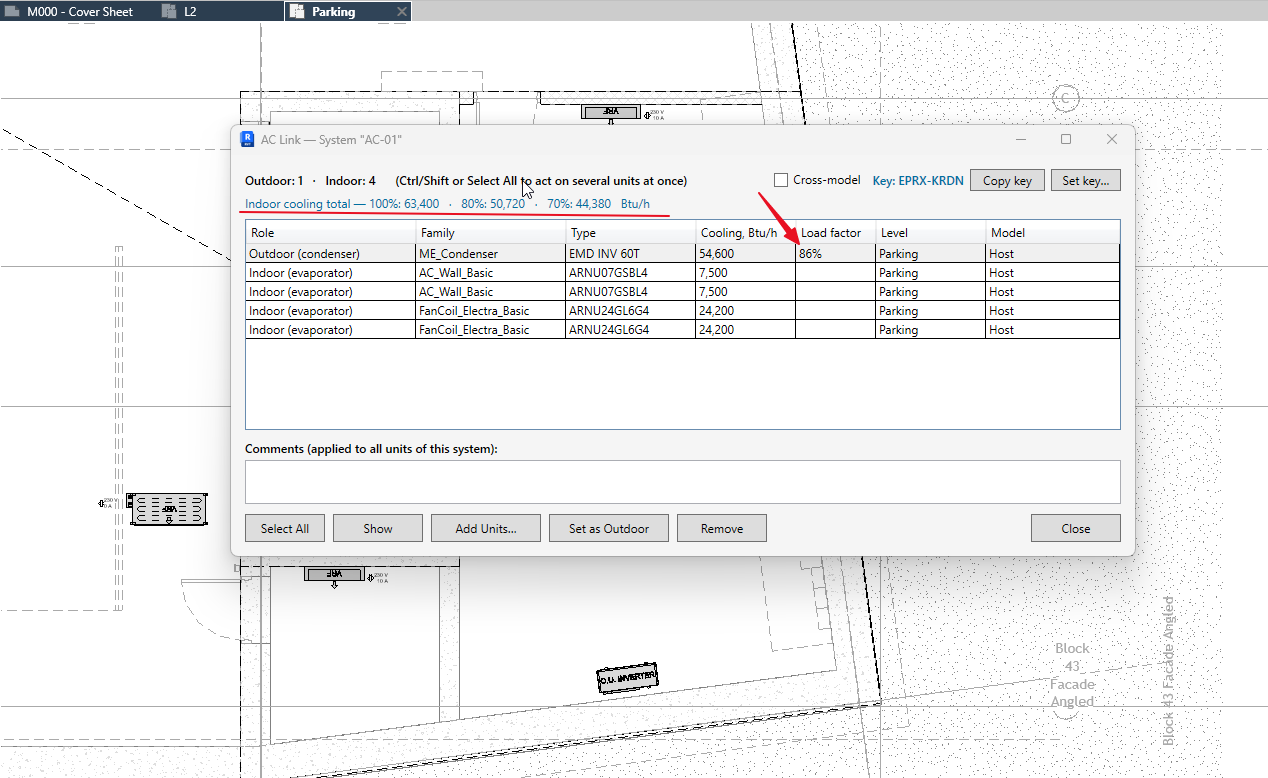Select the wall unit above the dialog
1268x778 pixels.
pyautogui.click(x=612, y=112)
